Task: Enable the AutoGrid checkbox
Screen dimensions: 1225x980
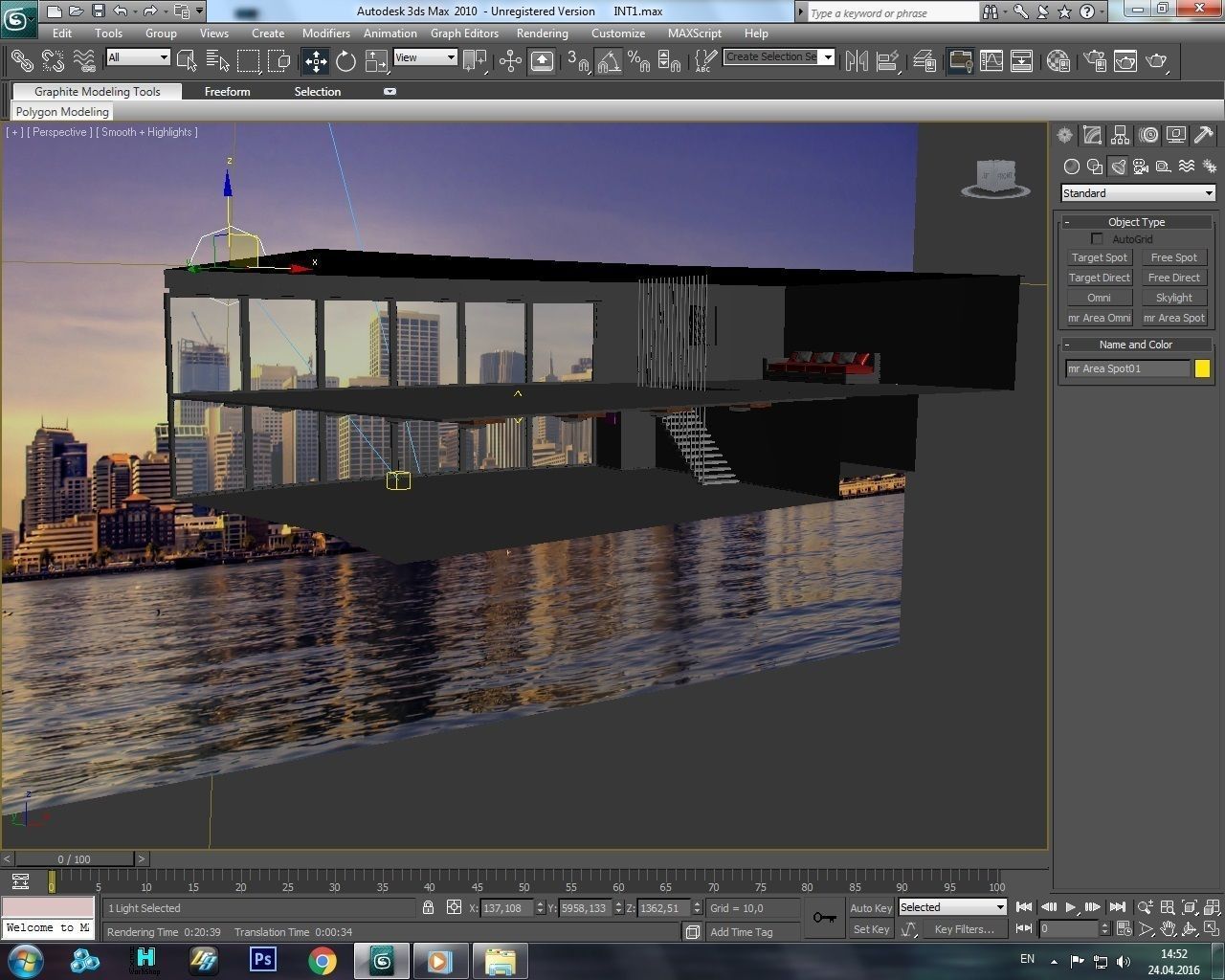Action: click(x=1097, y=239)
